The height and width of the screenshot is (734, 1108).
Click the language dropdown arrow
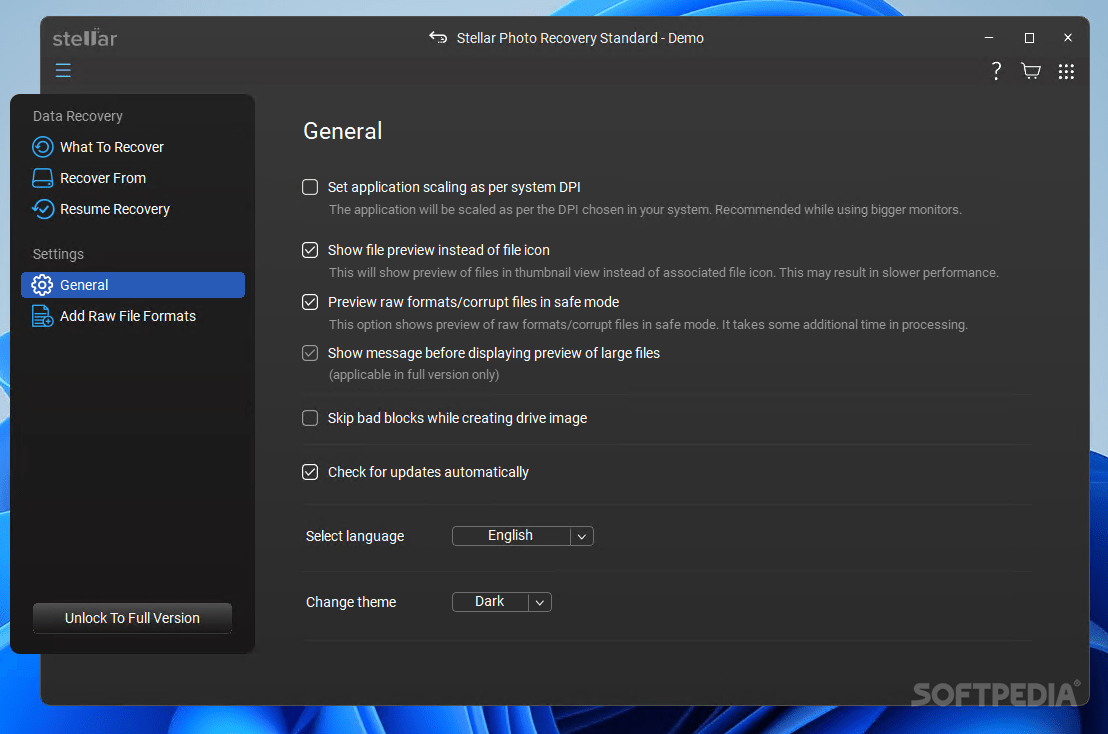tap(582, 536)
